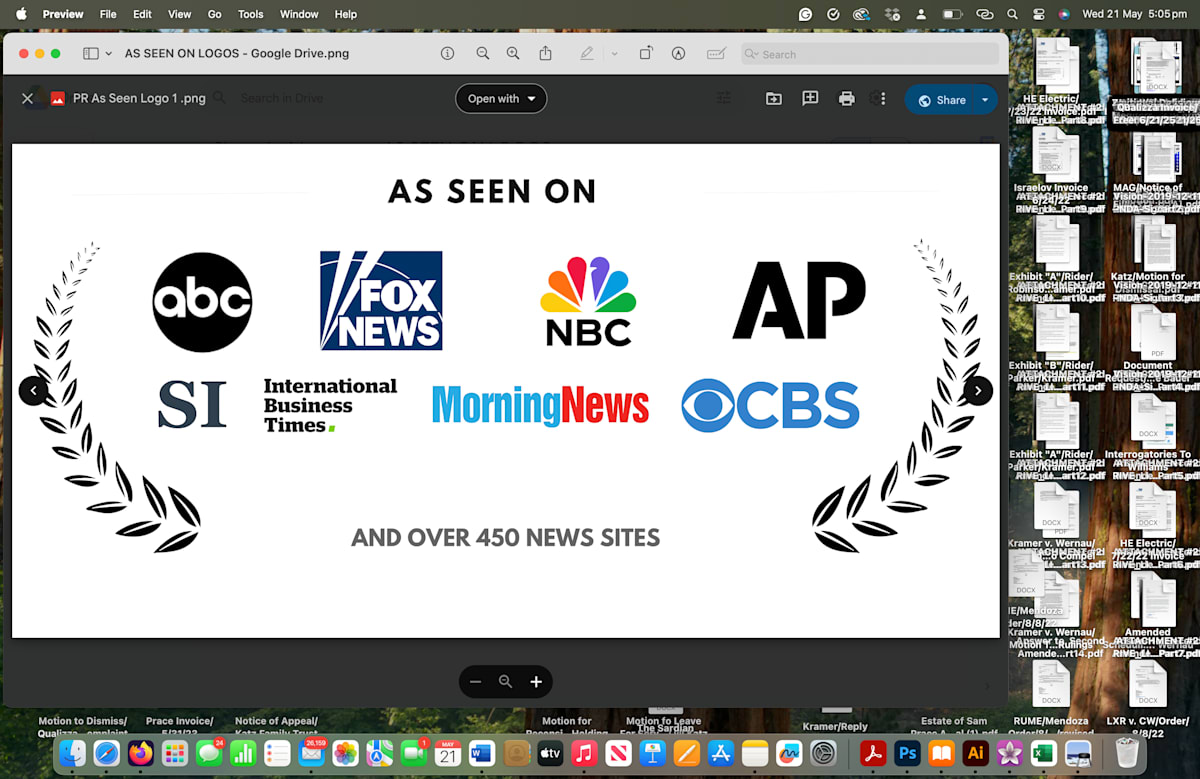The height and width of the screenshot is (779, 1200).
Task: Open the highlight color dropdown arrow
Action: click(614, 53)
